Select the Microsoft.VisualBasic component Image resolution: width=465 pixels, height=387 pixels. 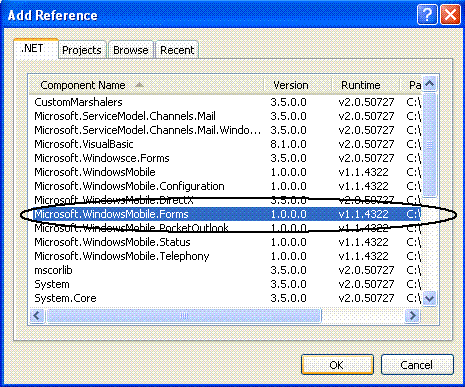click(x=225, y=144)
